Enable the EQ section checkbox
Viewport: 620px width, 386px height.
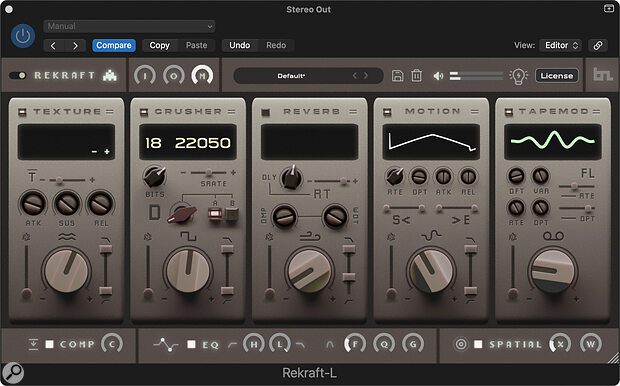tap(191, 344)
